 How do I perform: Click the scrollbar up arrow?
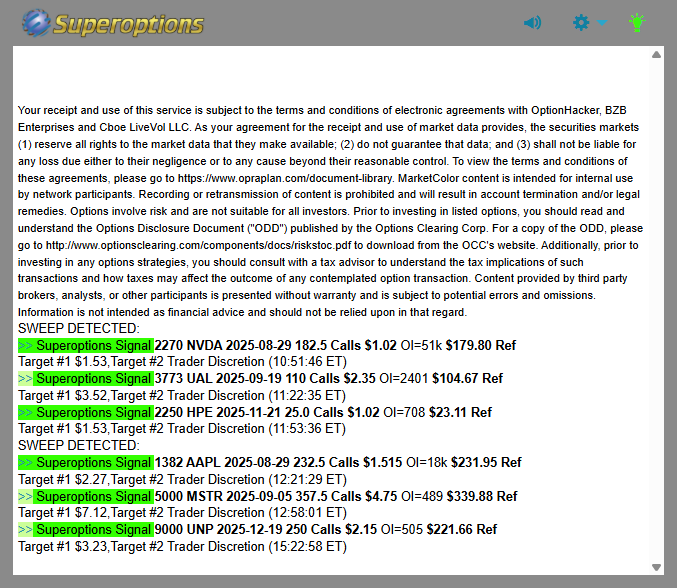click(656, 55)
